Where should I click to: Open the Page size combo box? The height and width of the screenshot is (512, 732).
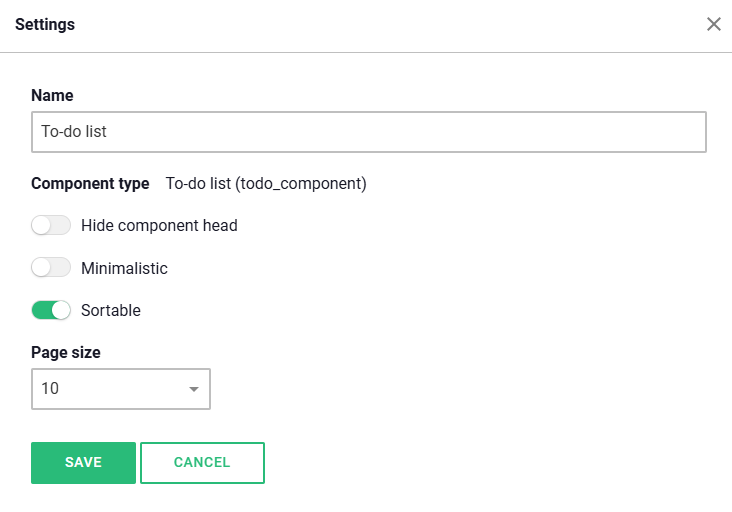pyautogui.click(x=120, y=389)
